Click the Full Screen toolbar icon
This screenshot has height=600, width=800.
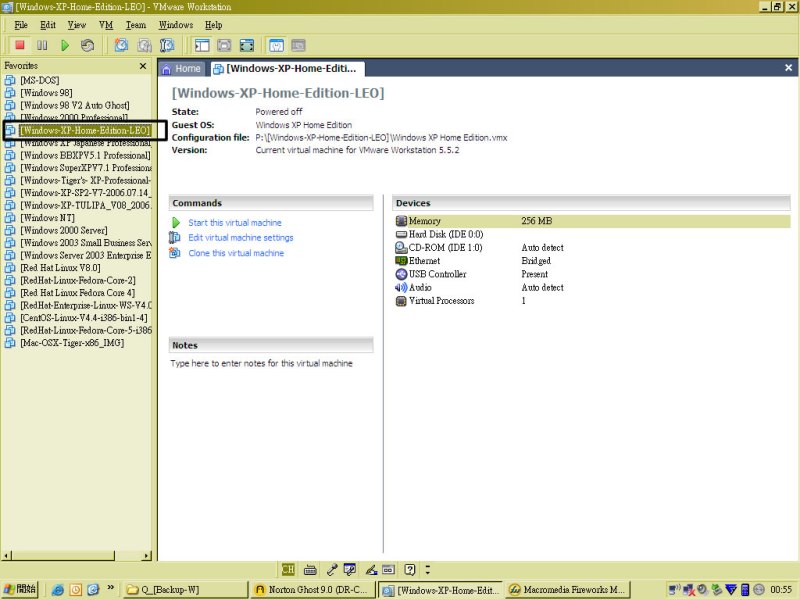tap(246, 45)
